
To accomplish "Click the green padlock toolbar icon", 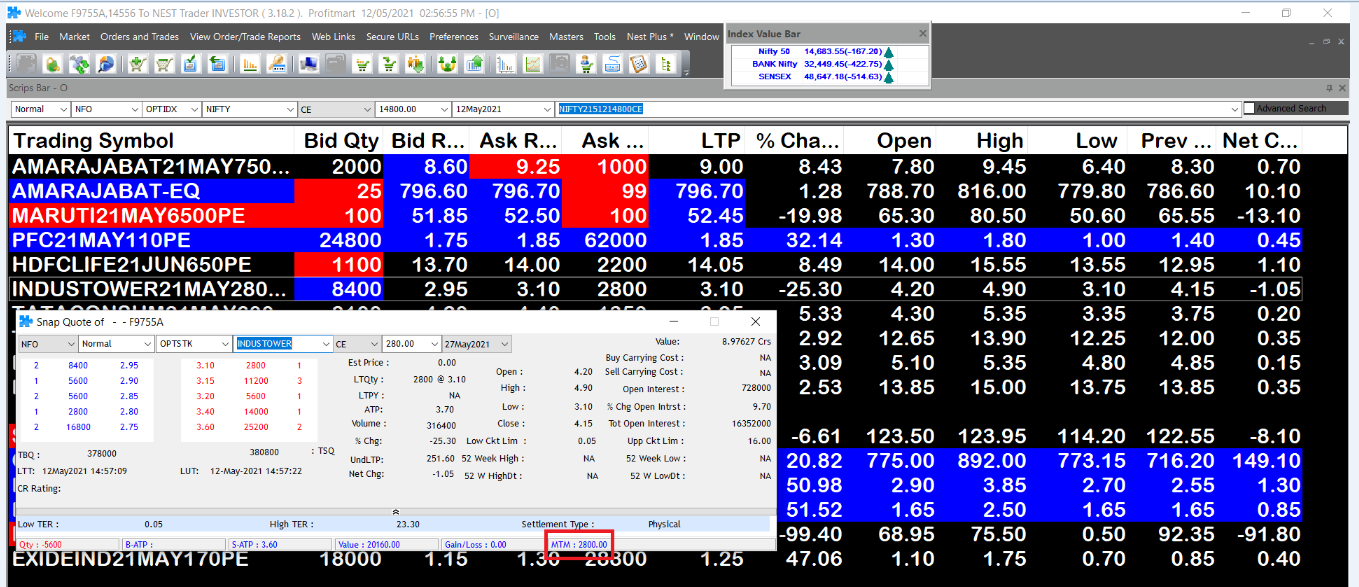I will pyautogui.click(x=53, y=64).
